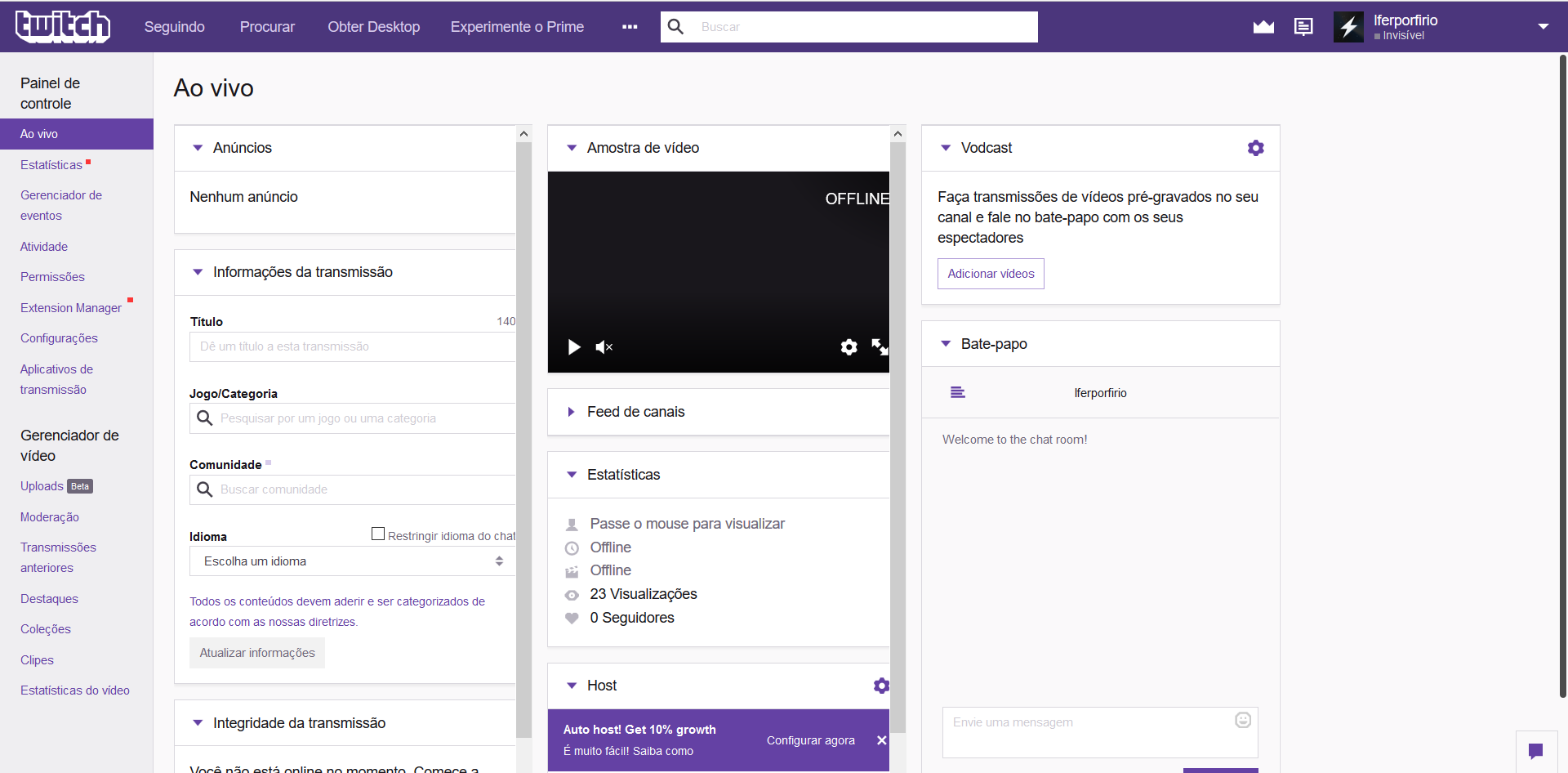
Task: Play the video preview
Action: (x=574, y=347)
